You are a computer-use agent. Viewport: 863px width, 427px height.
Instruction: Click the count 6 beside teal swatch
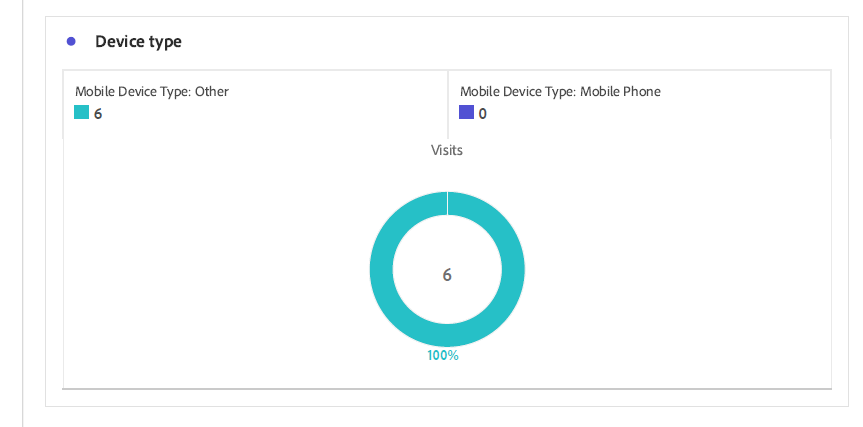pyautogui.click(x=98, y=114)
